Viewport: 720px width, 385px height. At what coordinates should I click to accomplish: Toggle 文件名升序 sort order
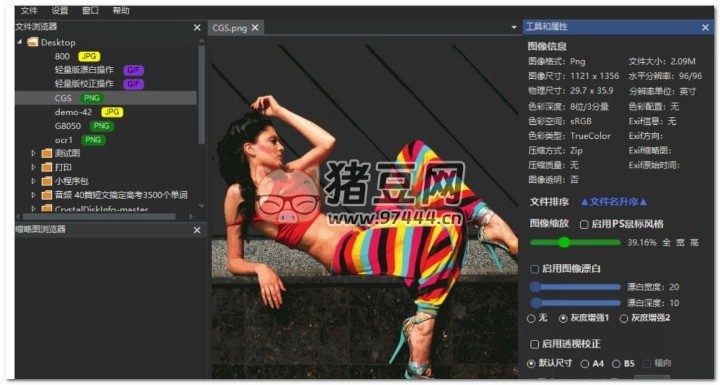tap(613, 202)
